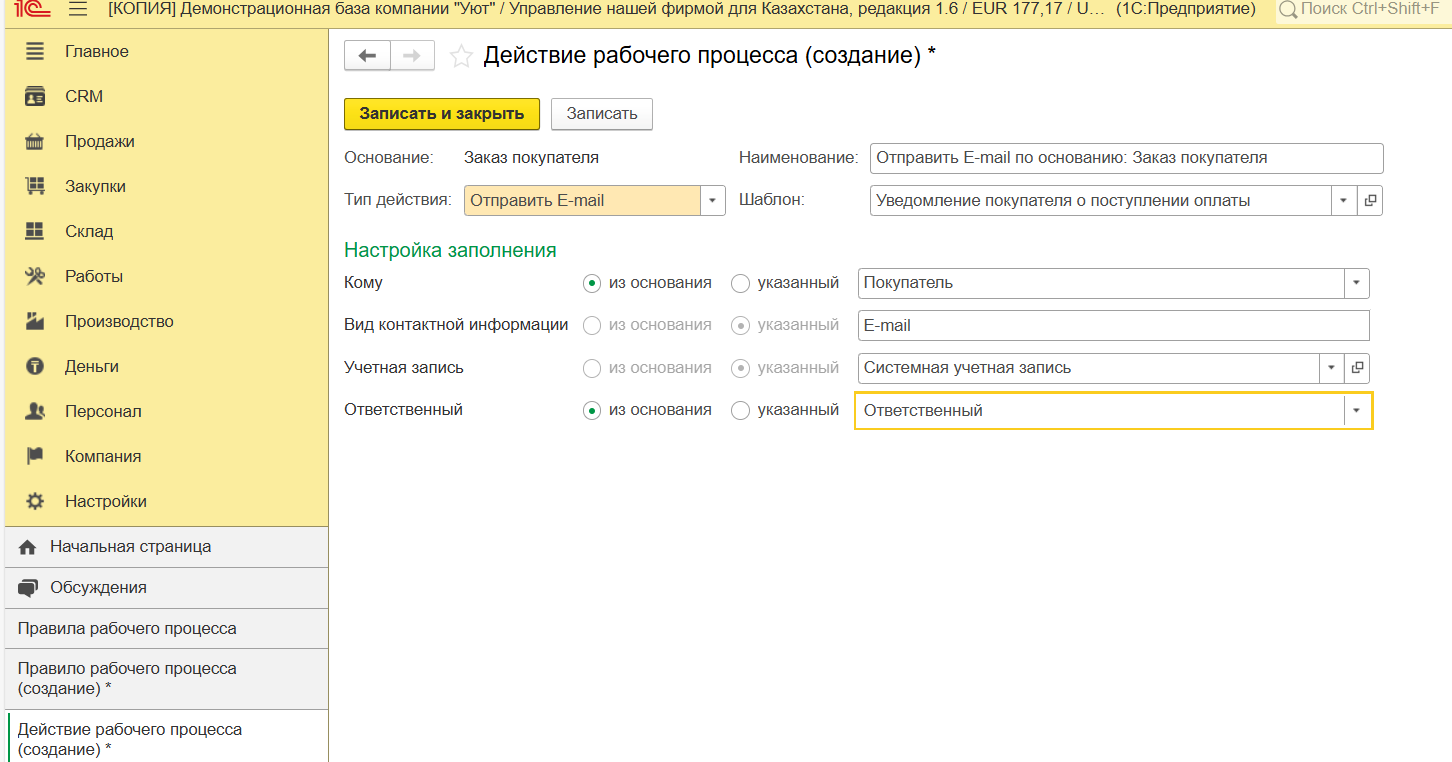Expand the Кому recipient dropdown
The width and height of the screenshot is (1452, 762).
(1356, 284)
